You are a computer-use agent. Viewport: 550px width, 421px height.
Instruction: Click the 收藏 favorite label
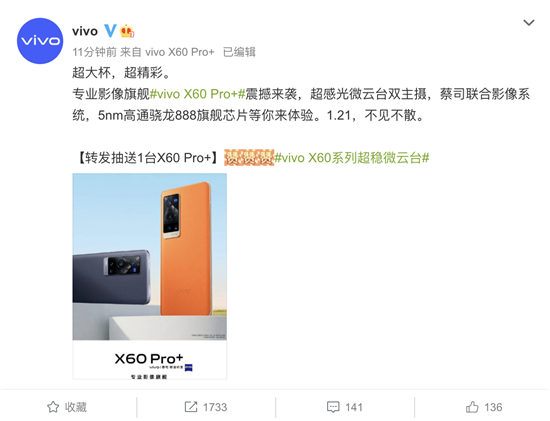point(76,407)
